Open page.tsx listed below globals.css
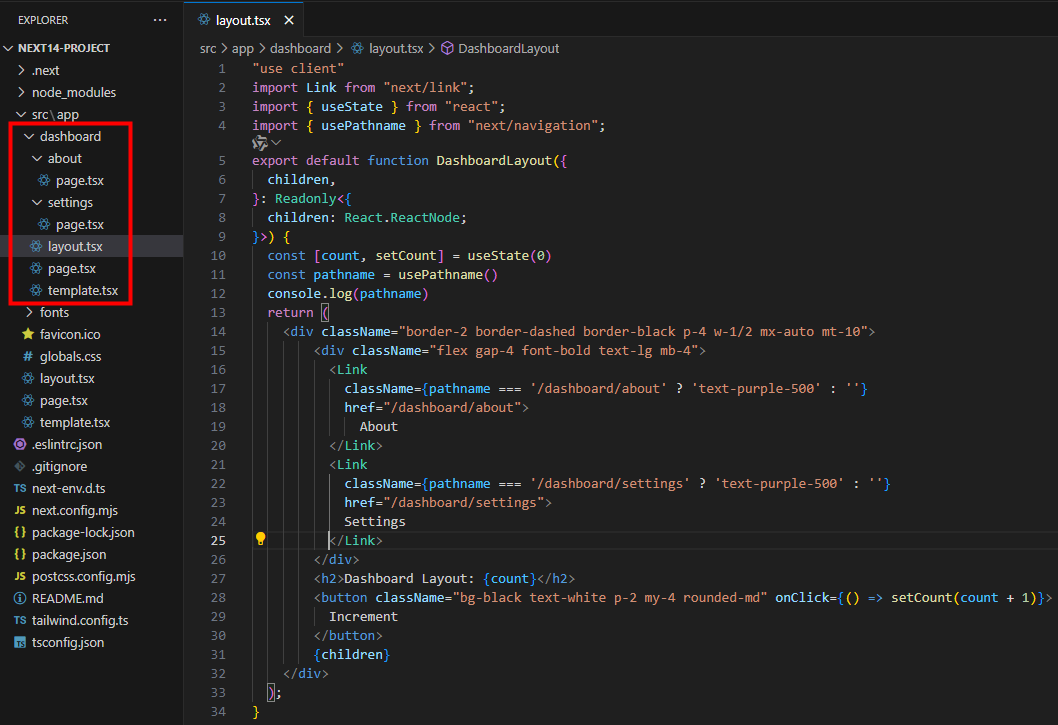 [63, 400]
